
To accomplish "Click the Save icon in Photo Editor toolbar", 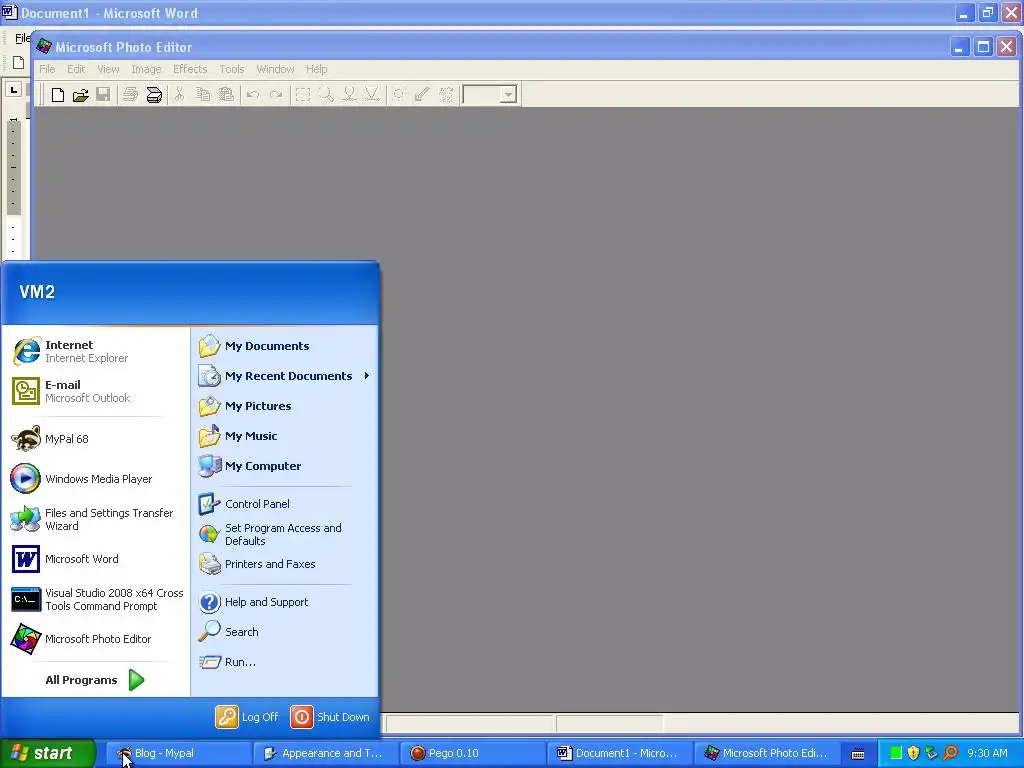I will point(103,95).
